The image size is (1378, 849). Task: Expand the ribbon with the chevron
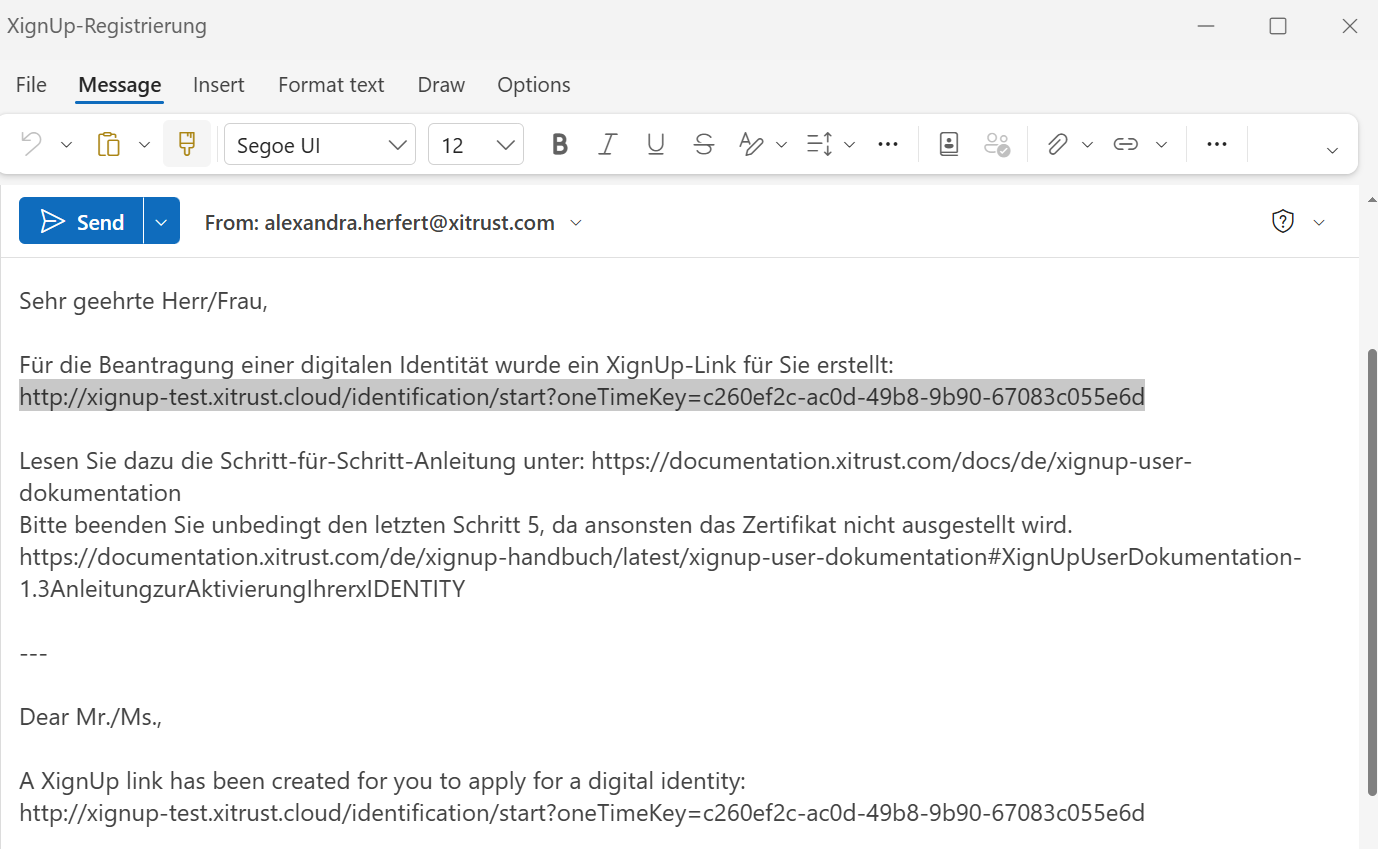(x=1332, y=150)
